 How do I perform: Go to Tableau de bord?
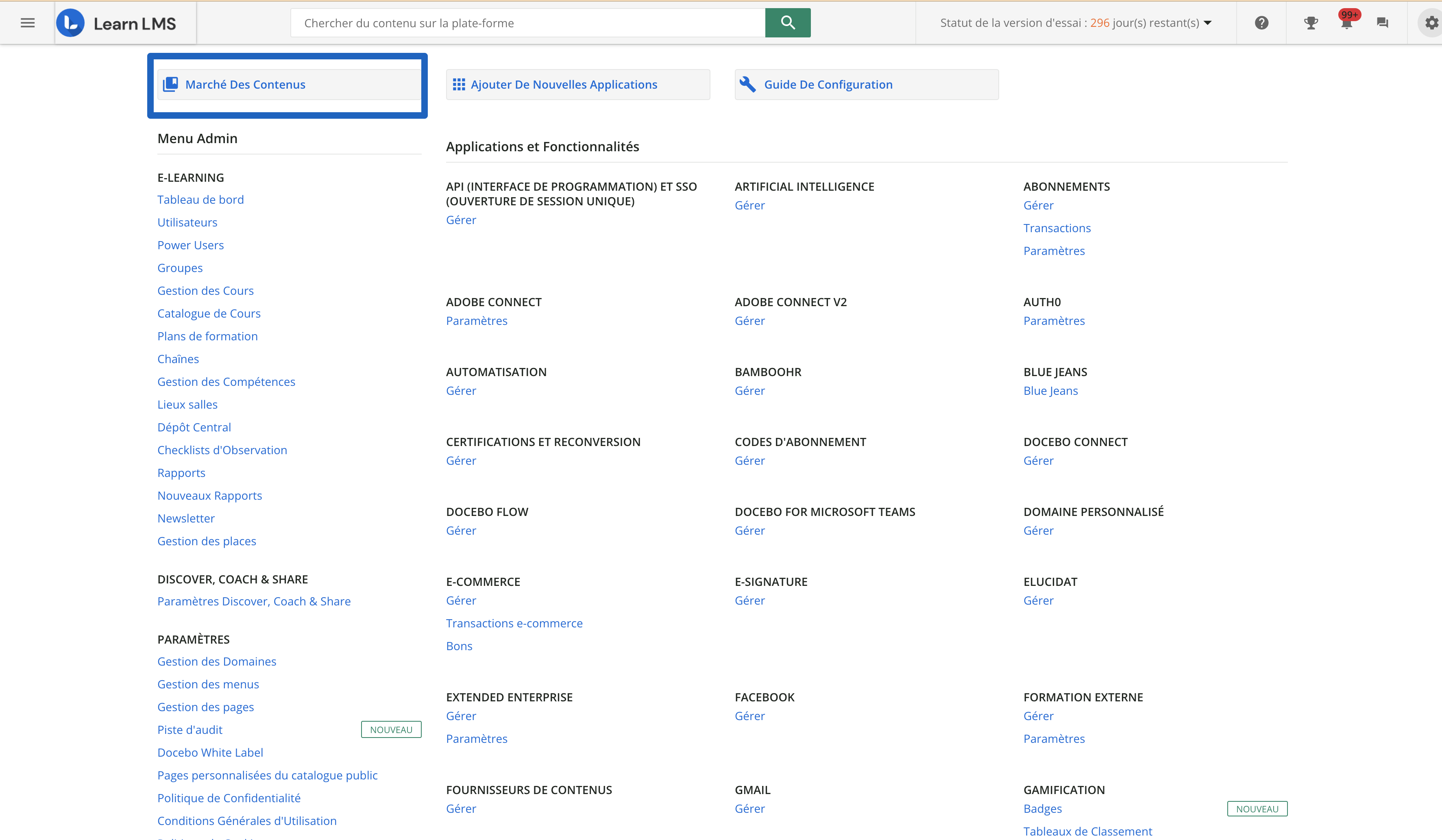coord(200,200)
